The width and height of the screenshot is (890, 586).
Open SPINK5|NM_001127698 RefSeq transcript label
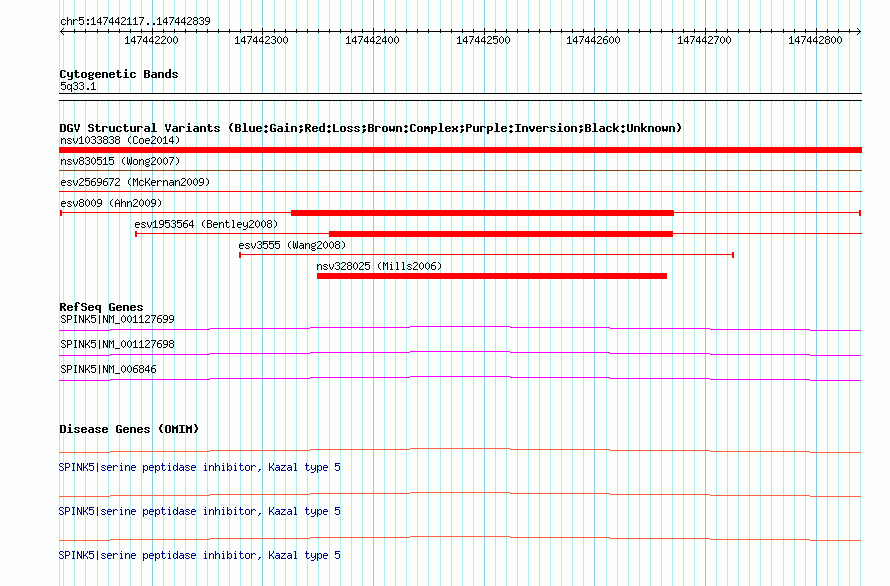point(117,344)
